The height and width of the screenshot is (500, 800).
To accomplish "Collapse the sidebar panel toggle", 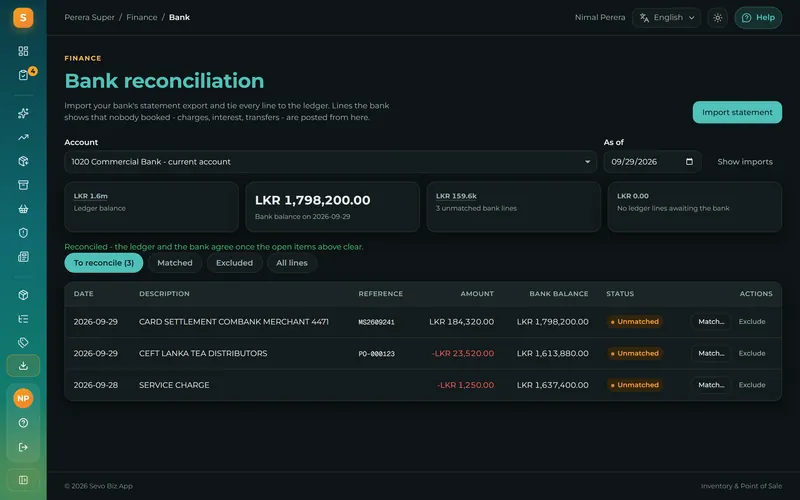I will pos(23,480).
